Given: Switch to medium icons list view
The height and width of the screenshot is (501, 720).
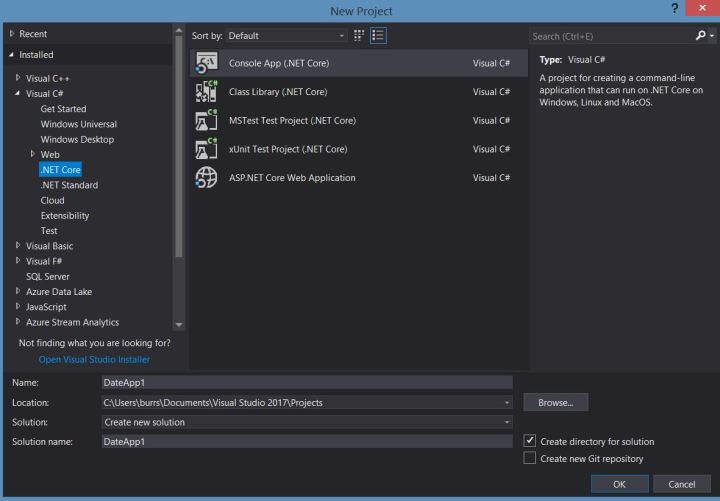Looking at the screenshot, I should pyautogui.click(x=379, y=35).
